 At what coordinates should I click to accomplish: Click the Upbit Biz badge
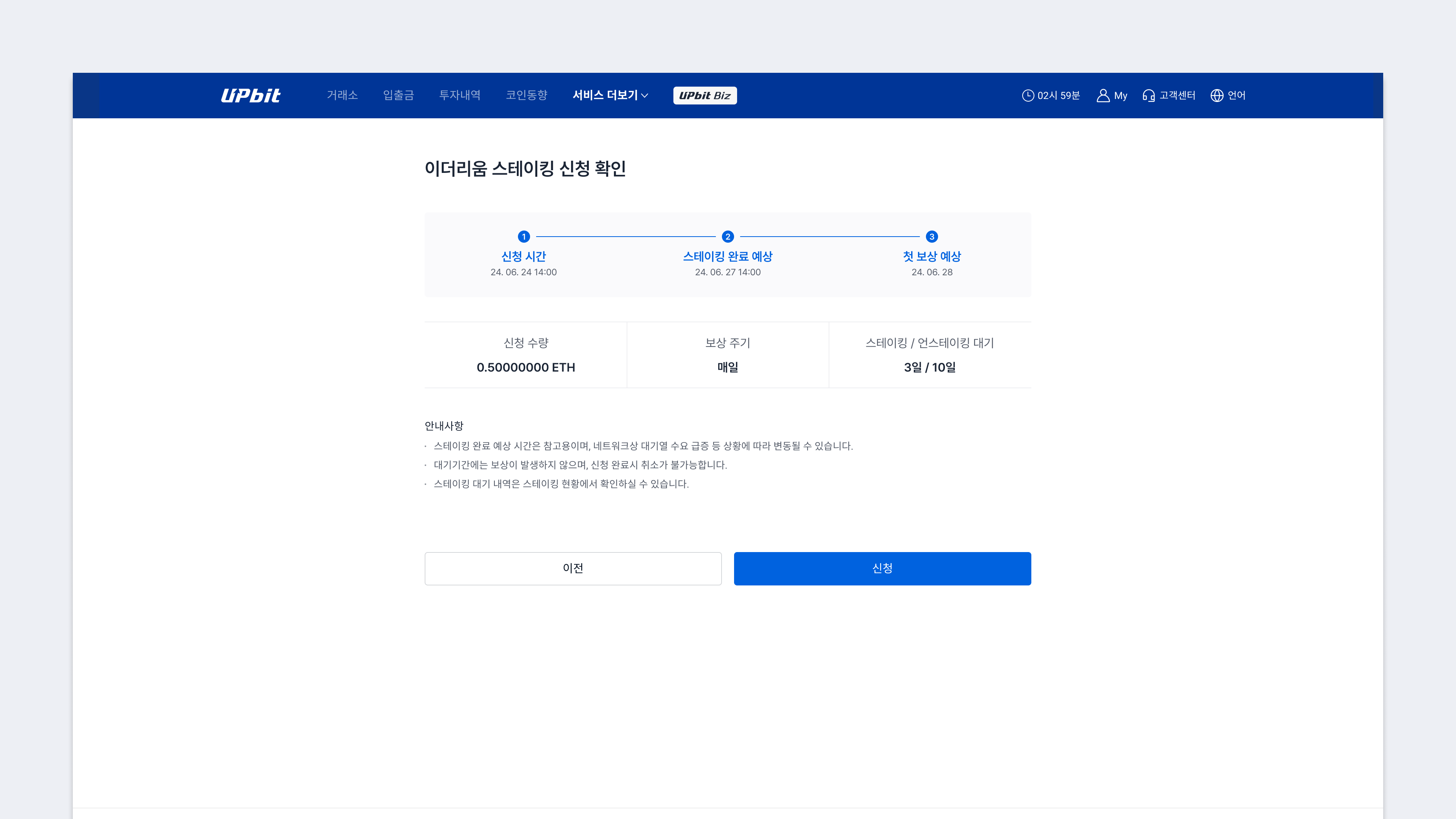705,96
